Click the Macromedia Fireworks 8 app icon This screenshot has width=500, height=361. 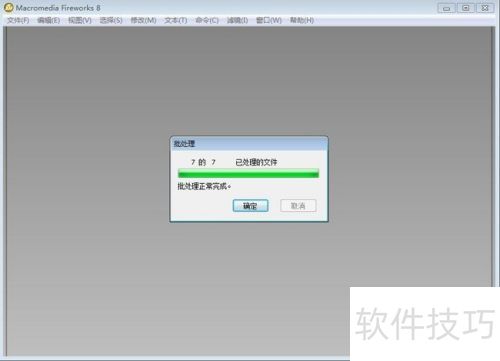coord(9,7)
